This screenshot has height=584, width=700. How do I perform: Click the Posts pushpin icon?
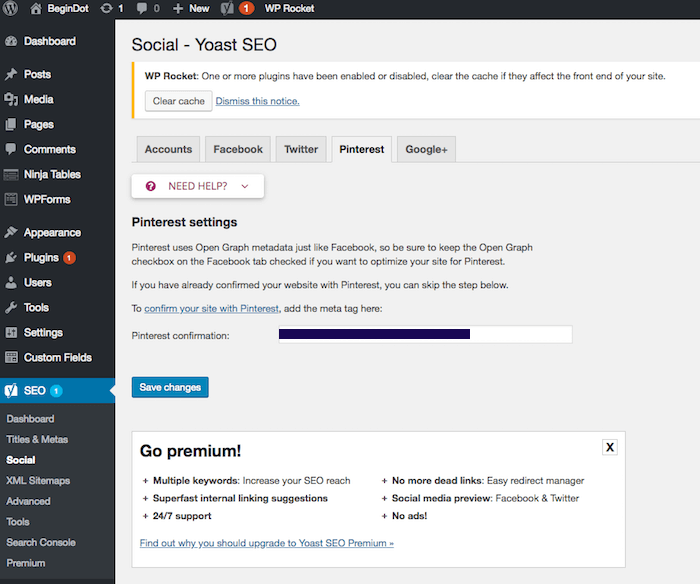point(11,75)
